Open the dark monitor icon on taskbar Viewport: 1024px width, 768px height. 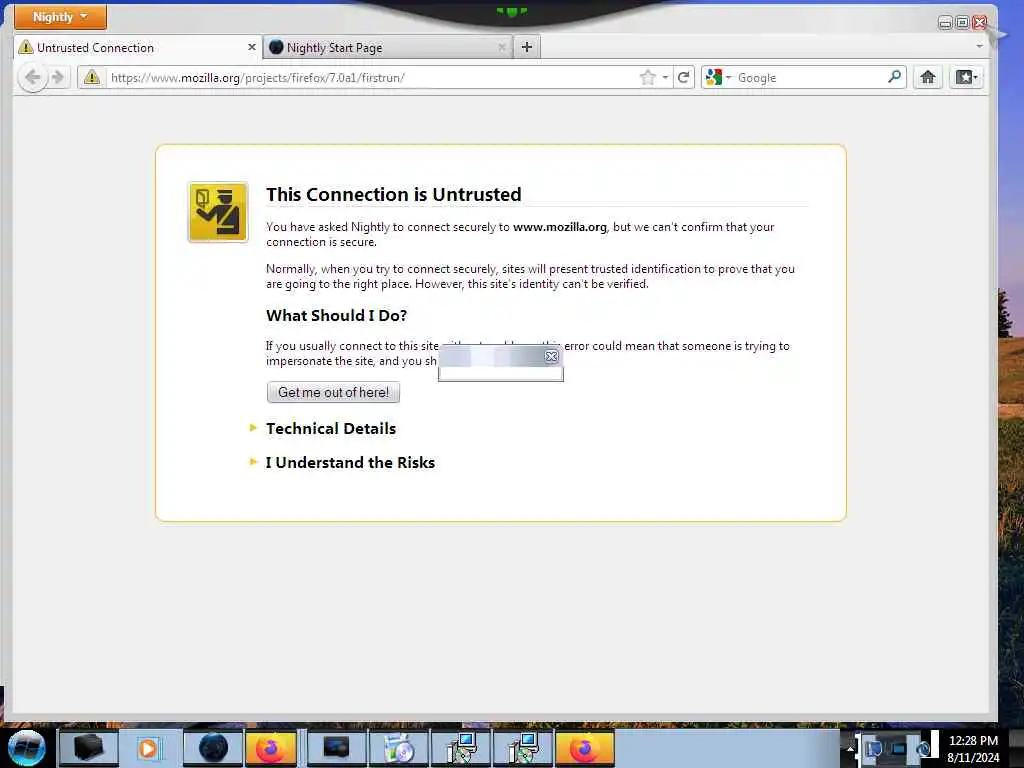point(336,748)
